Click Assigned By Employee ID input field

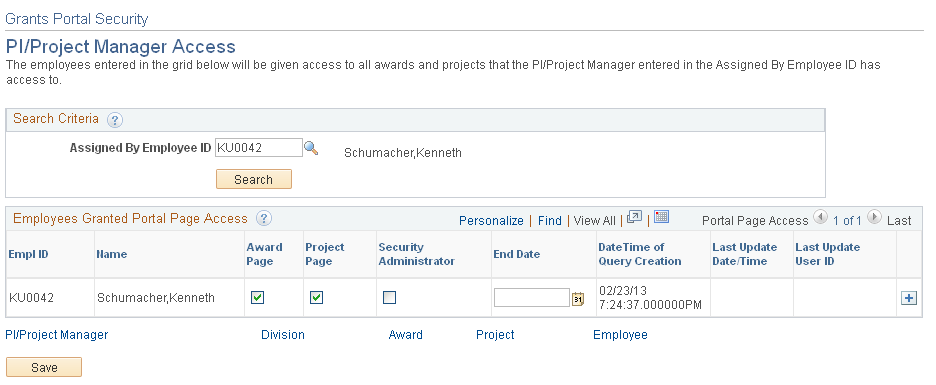click(258, 148)
